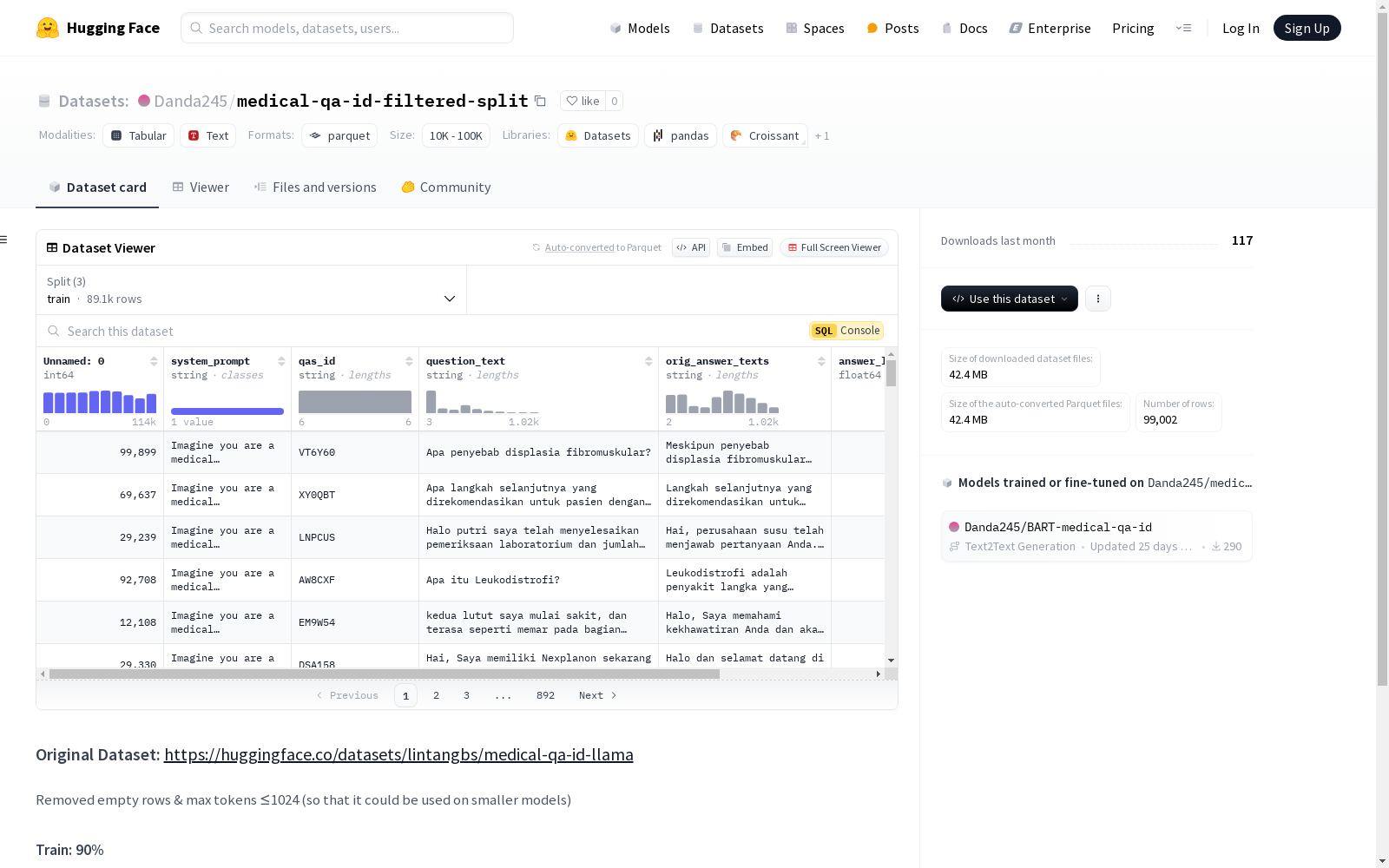Switch to Files and versions tab
The height and width of the screenshot is (868, 1389).
point(315,187)
